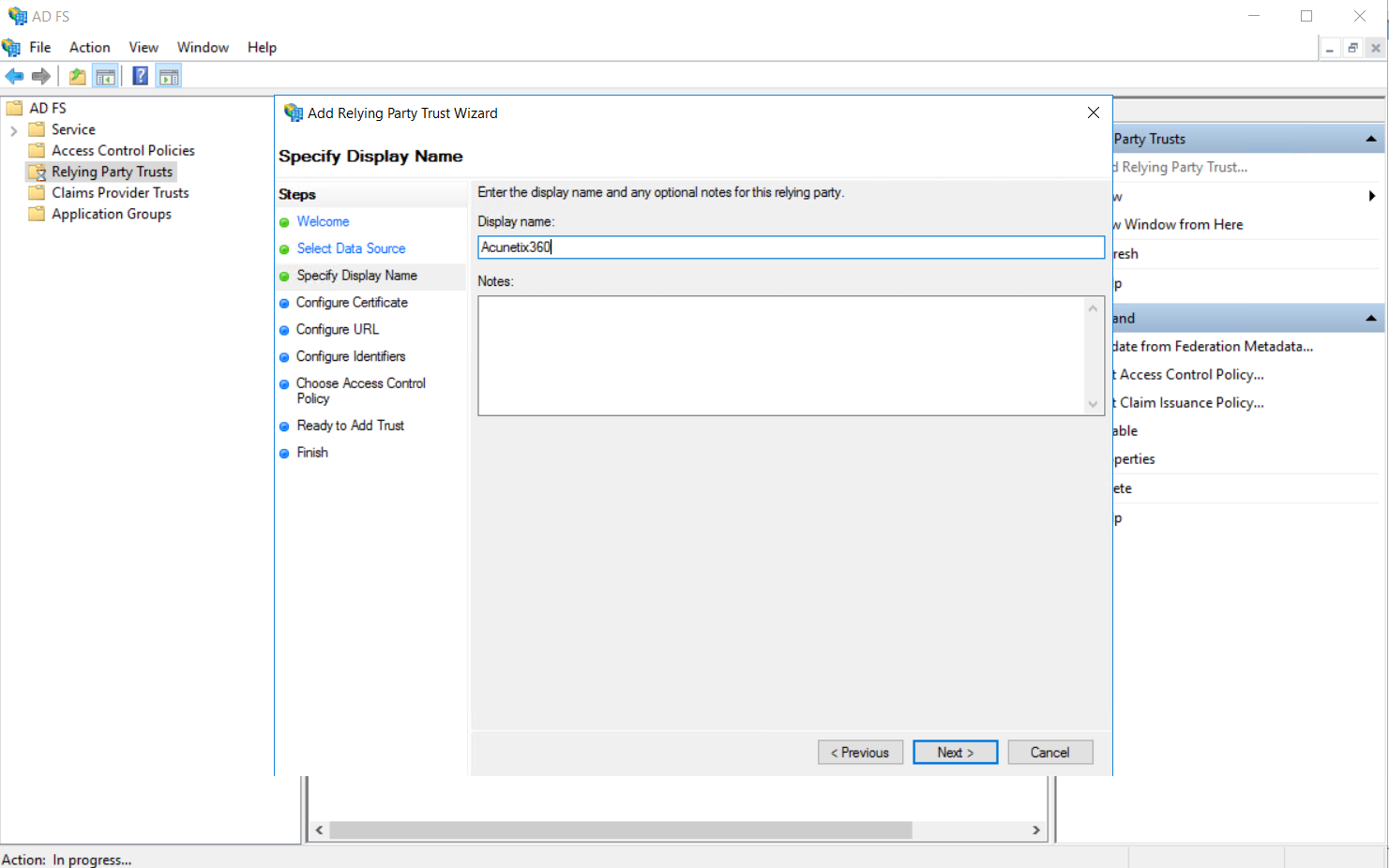Click Add Relying Party Trust action
This screenshot has width=1389, height=868.
pyautogui.click(x=1181, y=167)
